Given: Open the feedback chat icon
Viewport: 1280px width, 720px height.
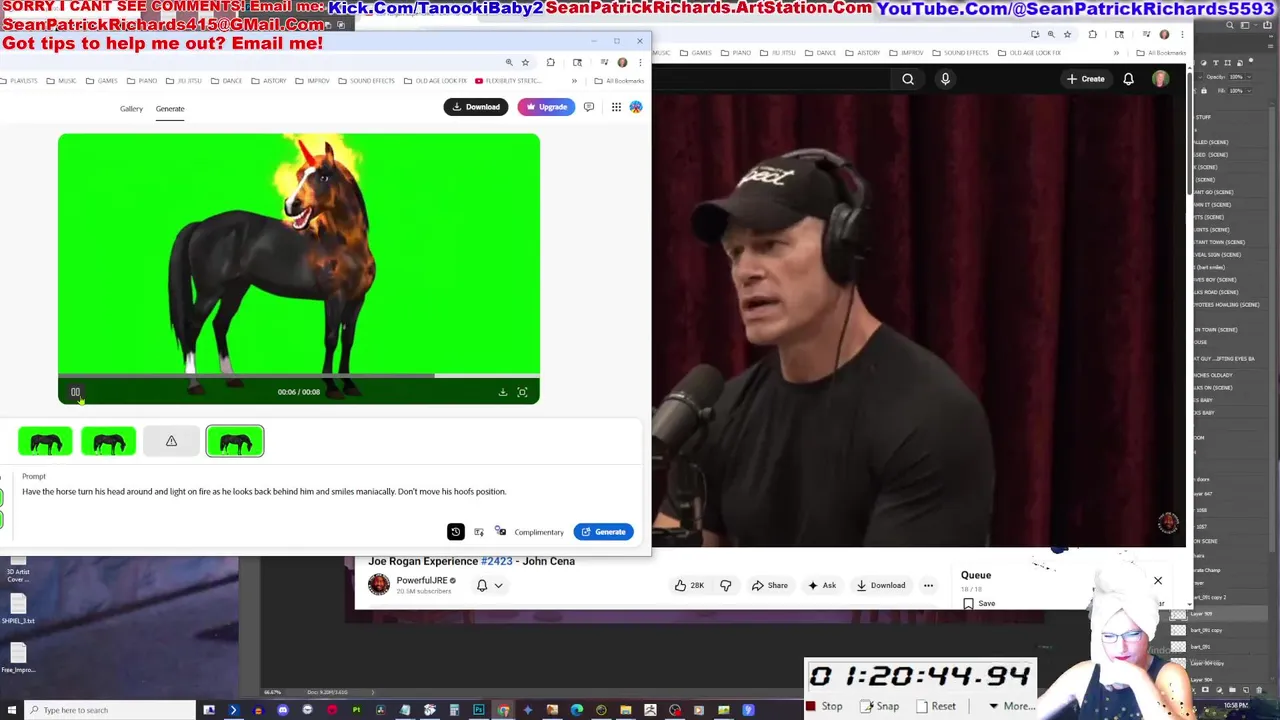Looking at the screenshot, I should point(589,107).
